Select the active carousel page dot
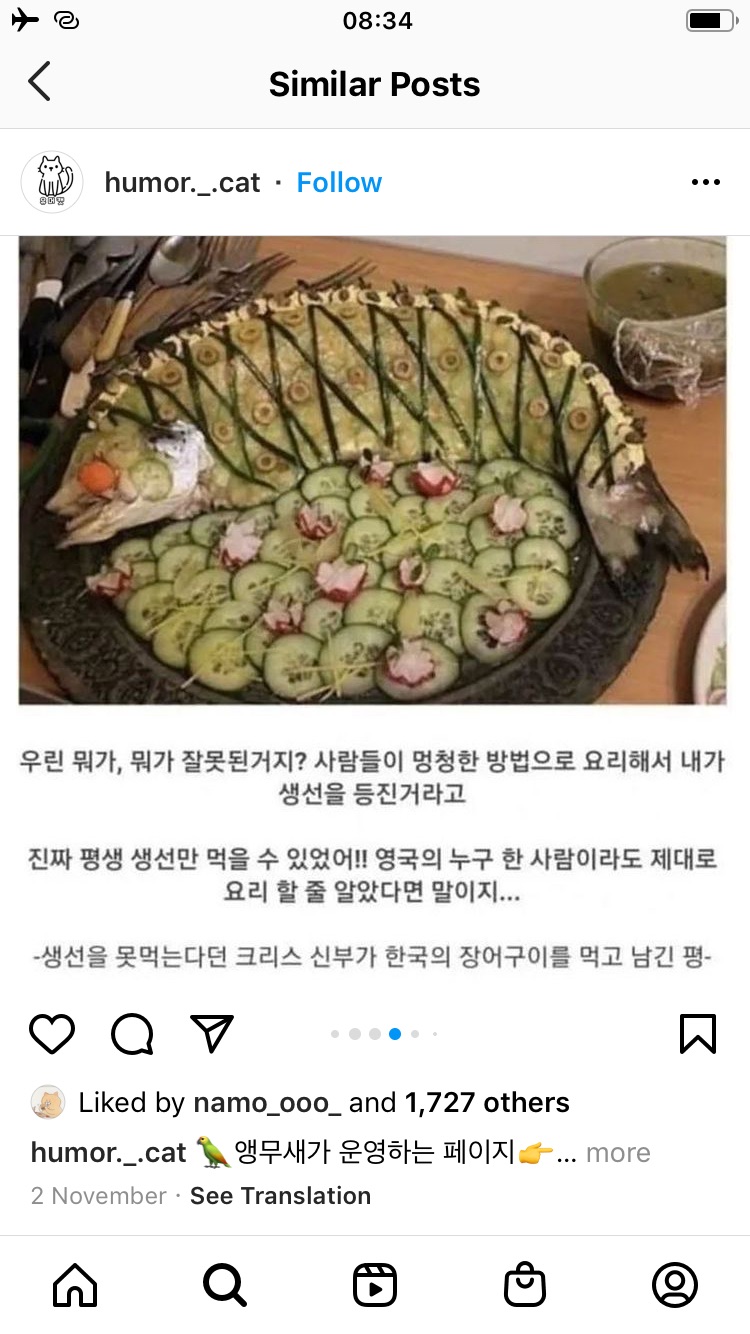Screen dimensions: 750x1334 395,1034
